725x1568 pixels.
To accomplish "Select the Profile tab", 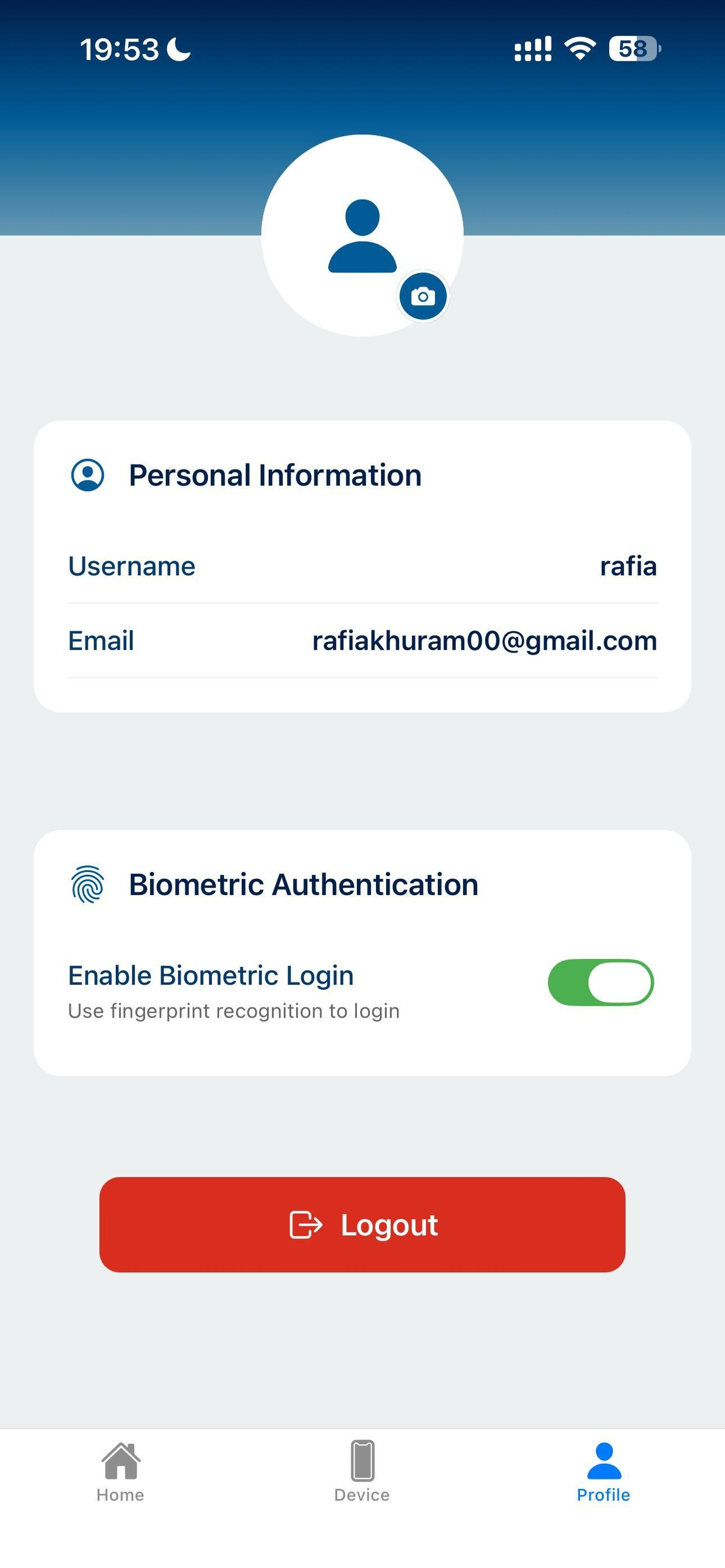I will point(603,1473).
